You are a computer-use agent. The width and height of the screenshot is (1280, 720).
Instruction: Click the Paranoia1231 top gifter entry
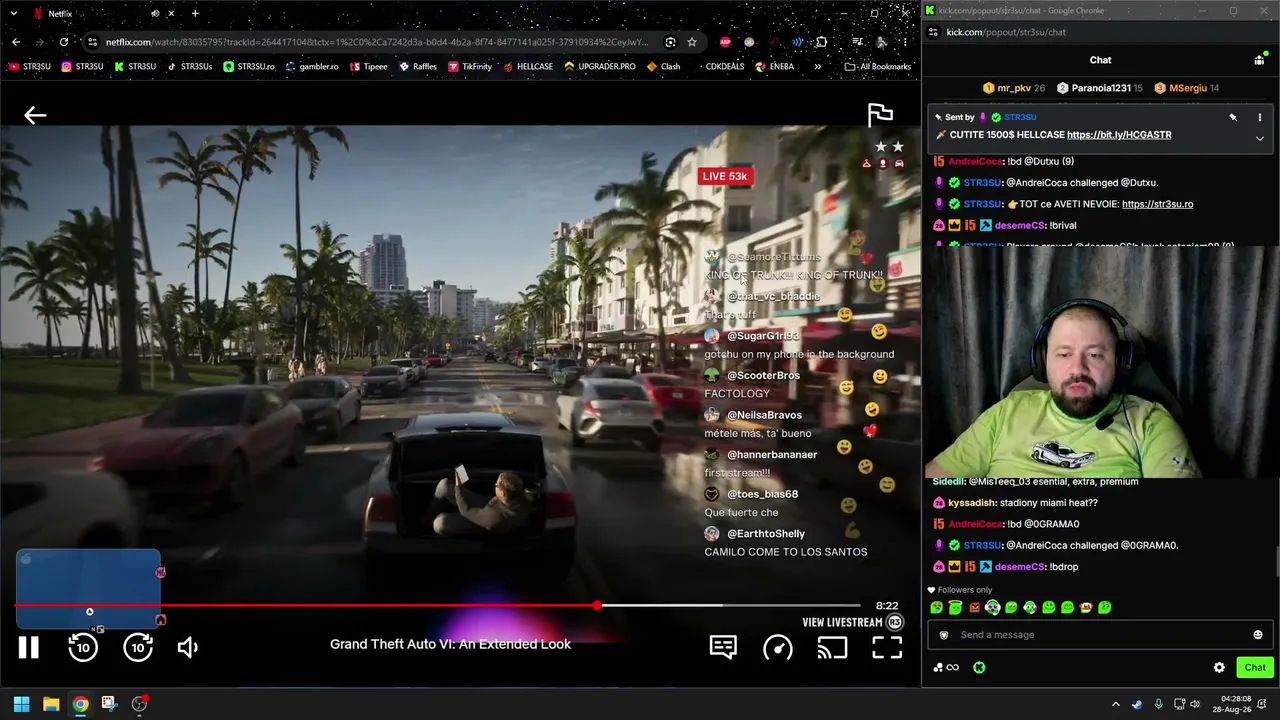pyautogui.click(x=1100, y=88)
